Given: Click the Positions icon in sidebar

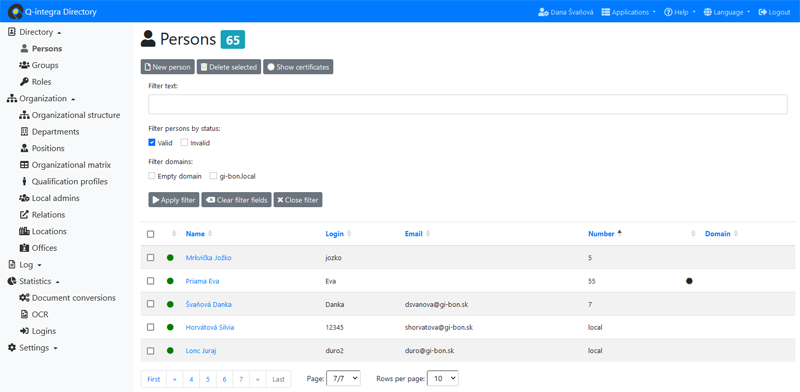Looking at the screenshot, I should [24, 149].
